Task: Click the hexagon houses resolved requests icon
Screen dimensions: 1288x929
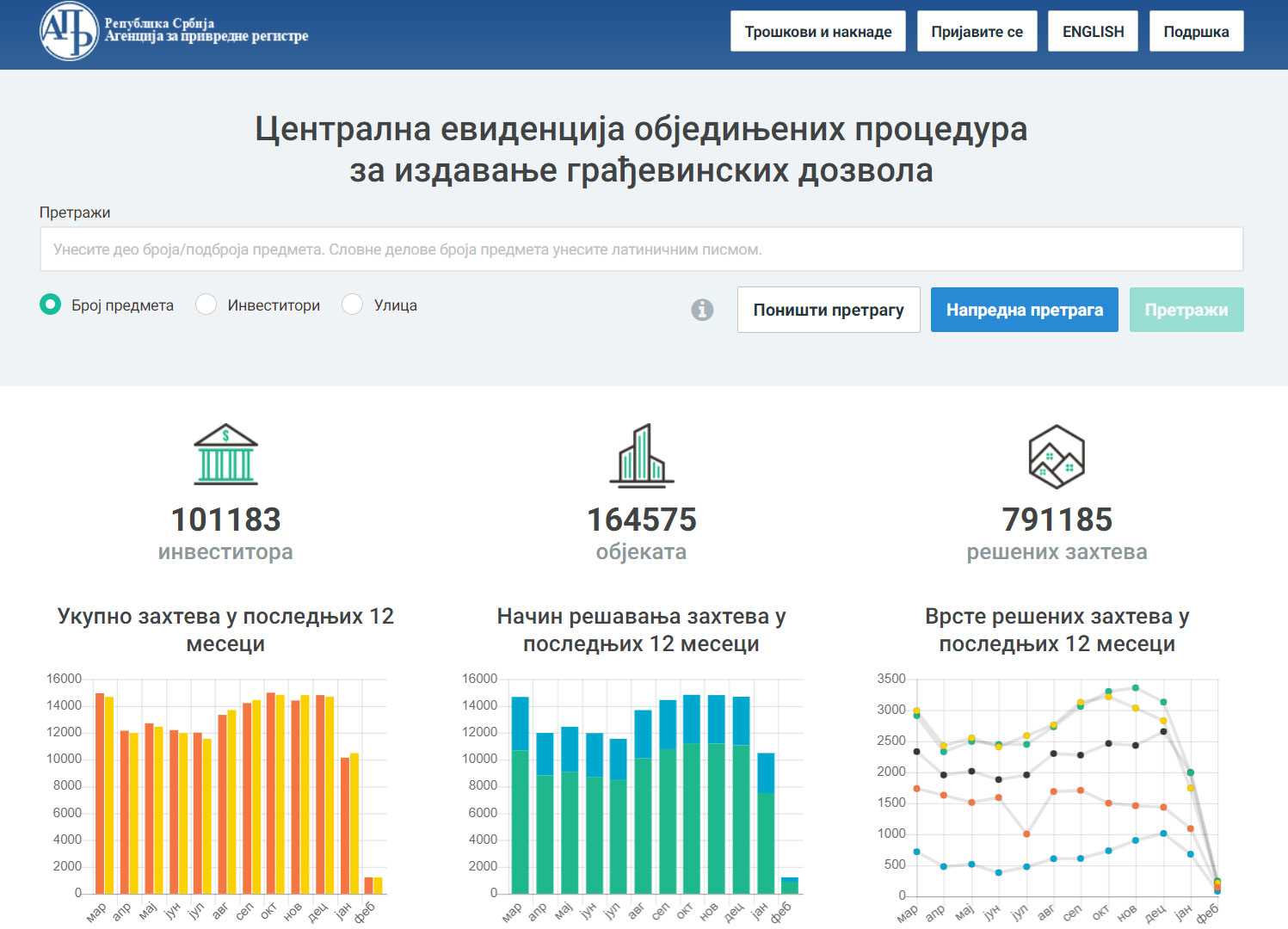Action: click(1056, 456)
